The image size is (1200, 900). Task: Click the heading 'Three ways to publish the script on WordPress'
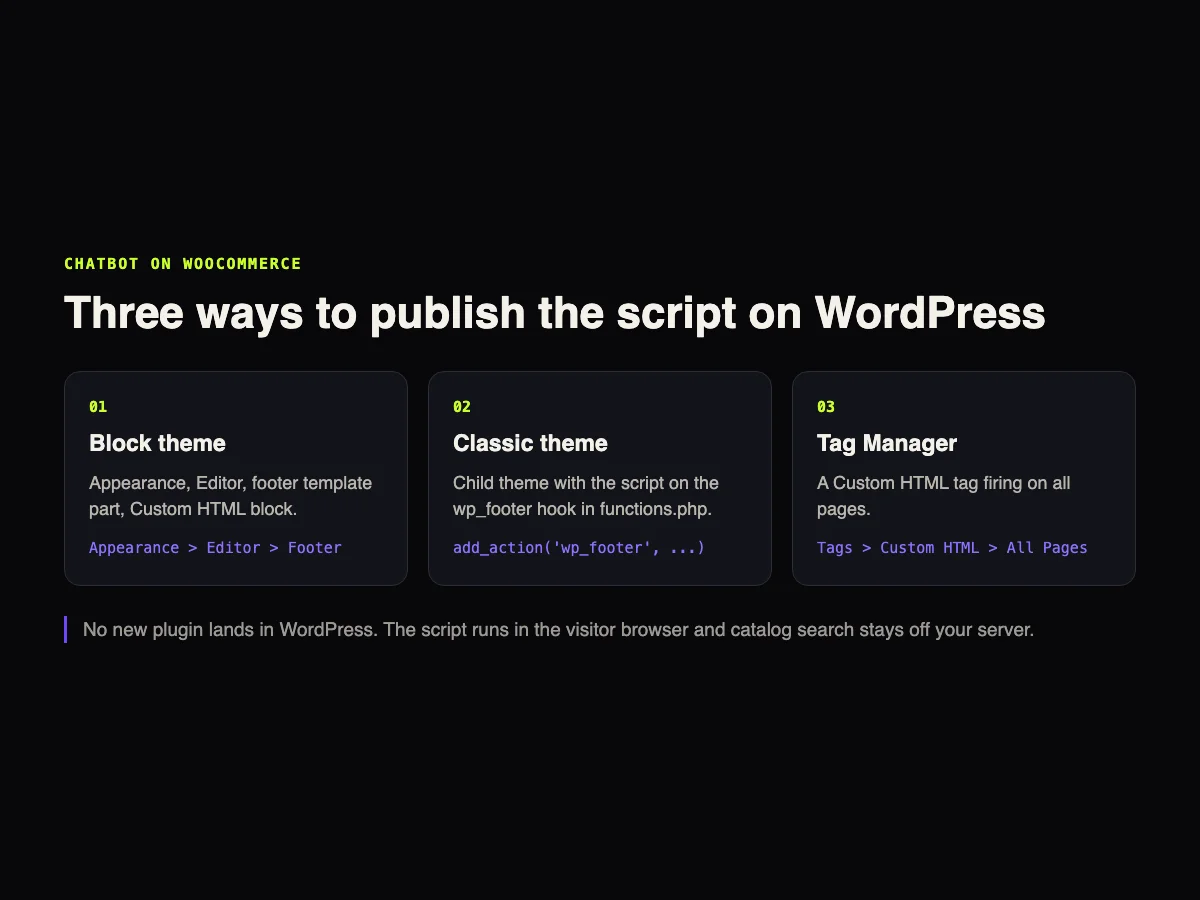[x=555, y=313]
